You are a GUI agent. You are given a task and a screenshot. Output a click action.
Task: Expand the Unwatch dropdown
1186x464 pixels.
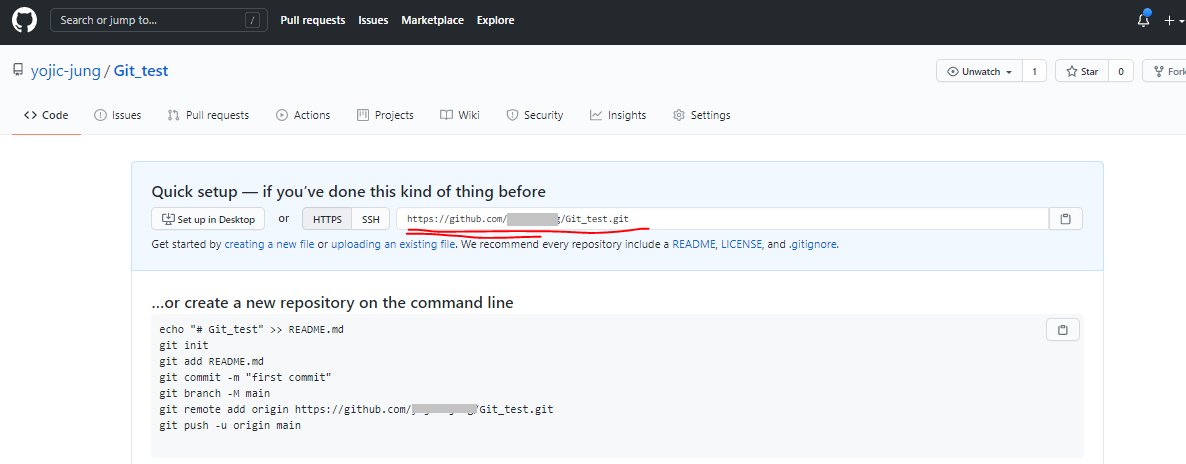click(x=980, y=71)
